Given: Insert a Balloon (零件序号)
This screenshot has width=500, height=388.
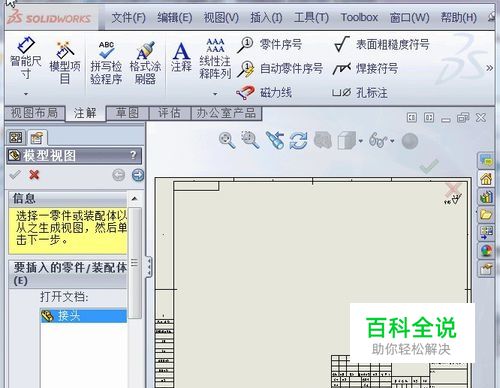Looking at the screenshot, I should pyautogui.click(x=269, y=45).
